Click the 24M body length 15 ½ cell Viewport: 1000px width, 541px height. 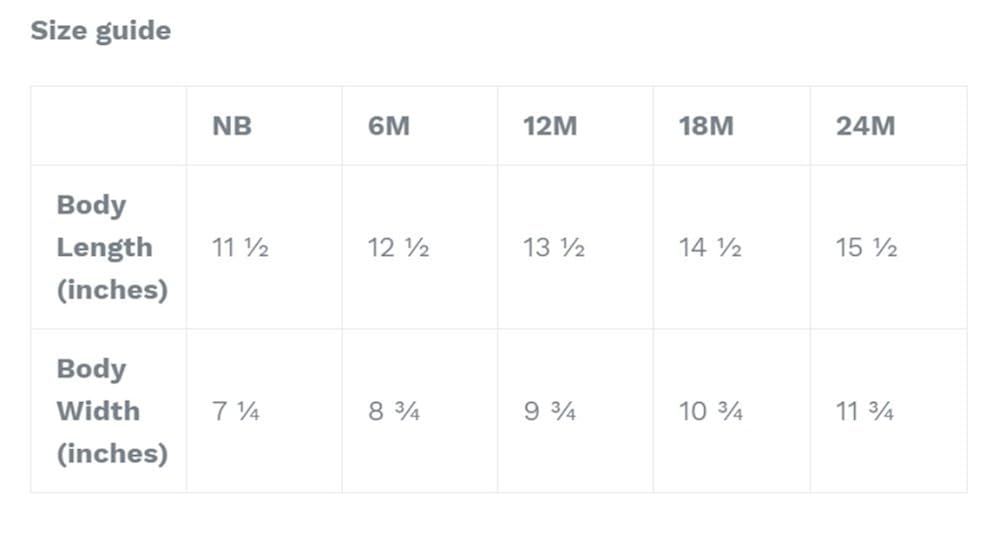click(866, 248)
